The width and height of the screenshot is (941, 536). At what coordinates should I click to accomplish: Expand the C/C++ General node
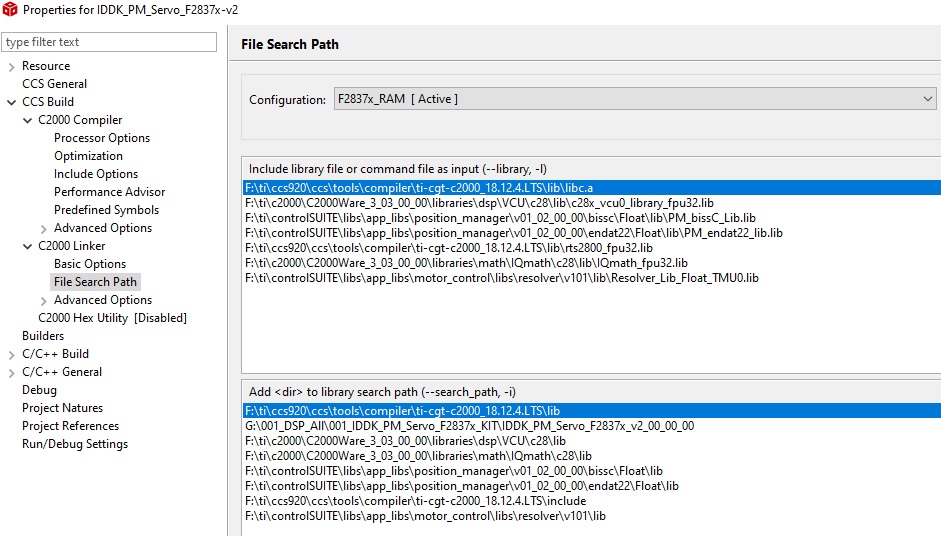(11, 373)
